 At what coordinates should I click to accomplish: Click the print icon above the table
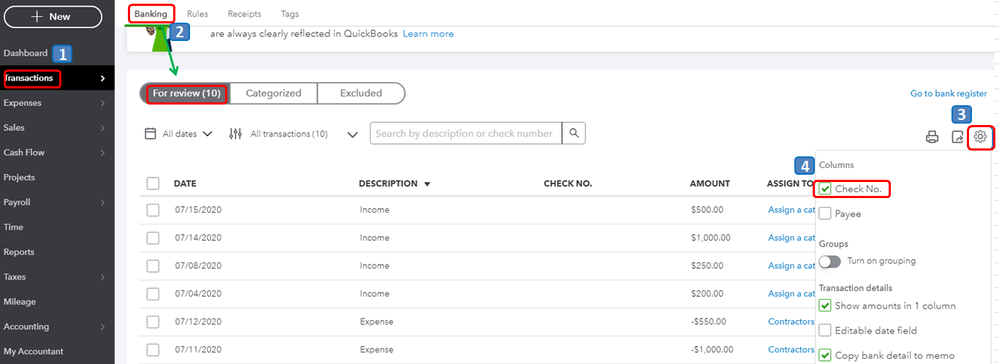[931, 136]
